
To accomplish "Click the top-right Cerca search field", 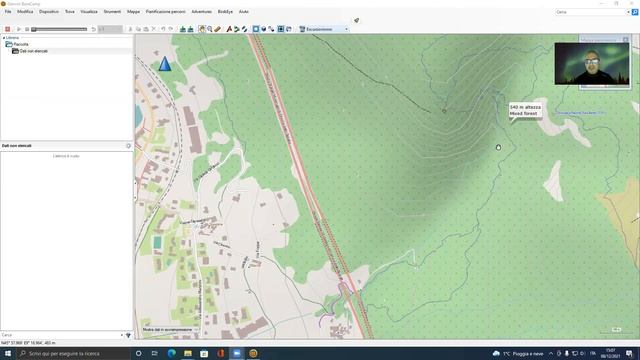I will point(592,12).
